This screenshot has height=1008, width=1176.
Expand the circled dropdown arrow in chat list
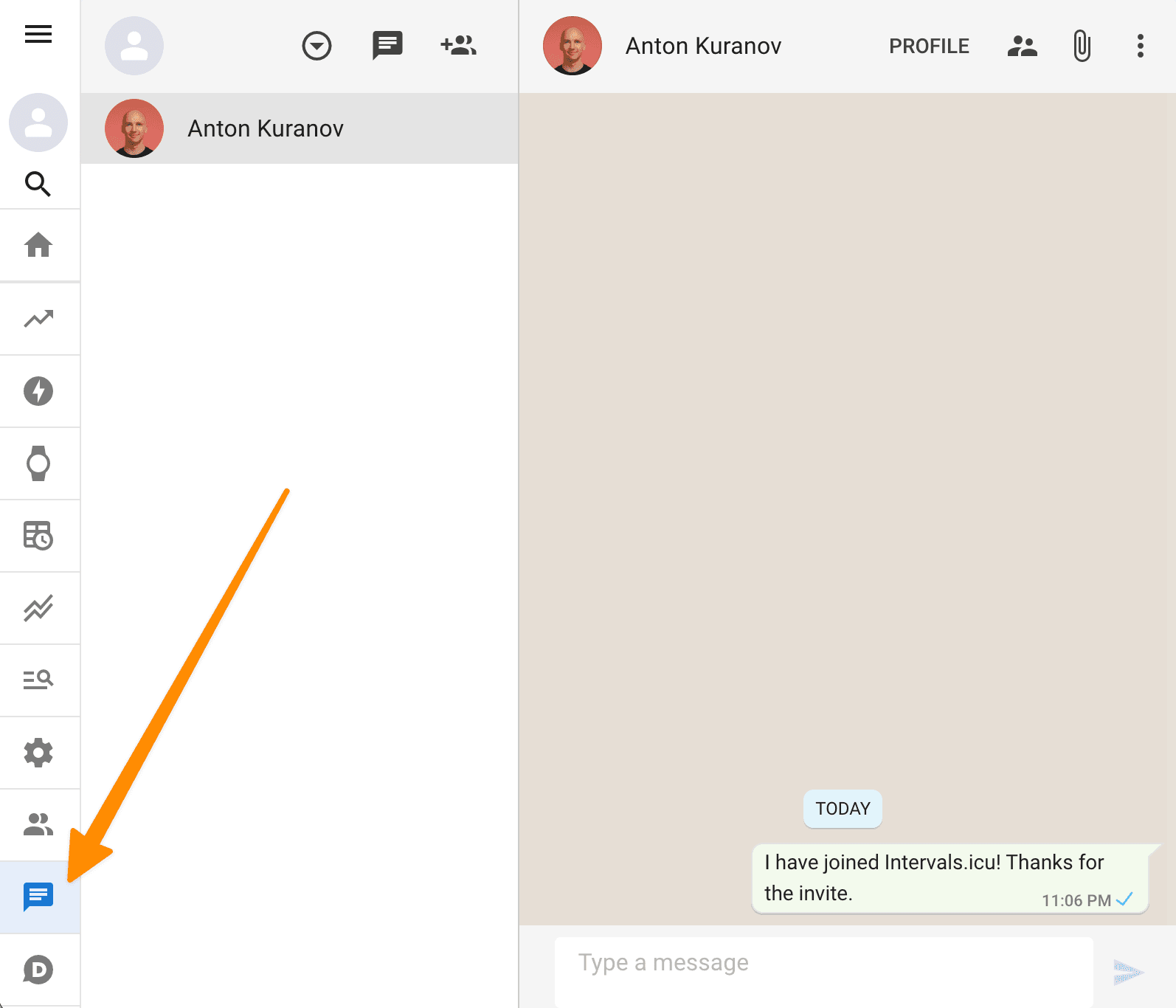coord(317,46)
